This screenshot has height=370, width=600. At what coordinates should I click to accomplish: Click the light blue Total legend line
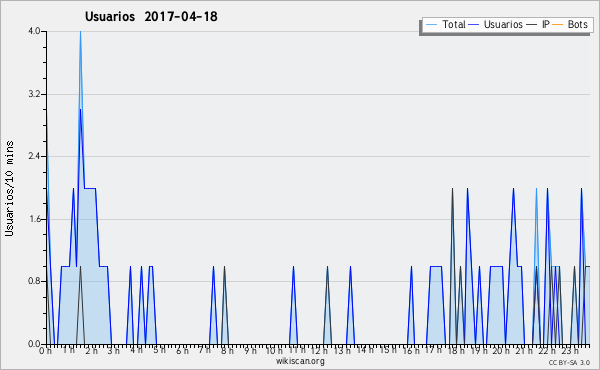click(431, 25)
